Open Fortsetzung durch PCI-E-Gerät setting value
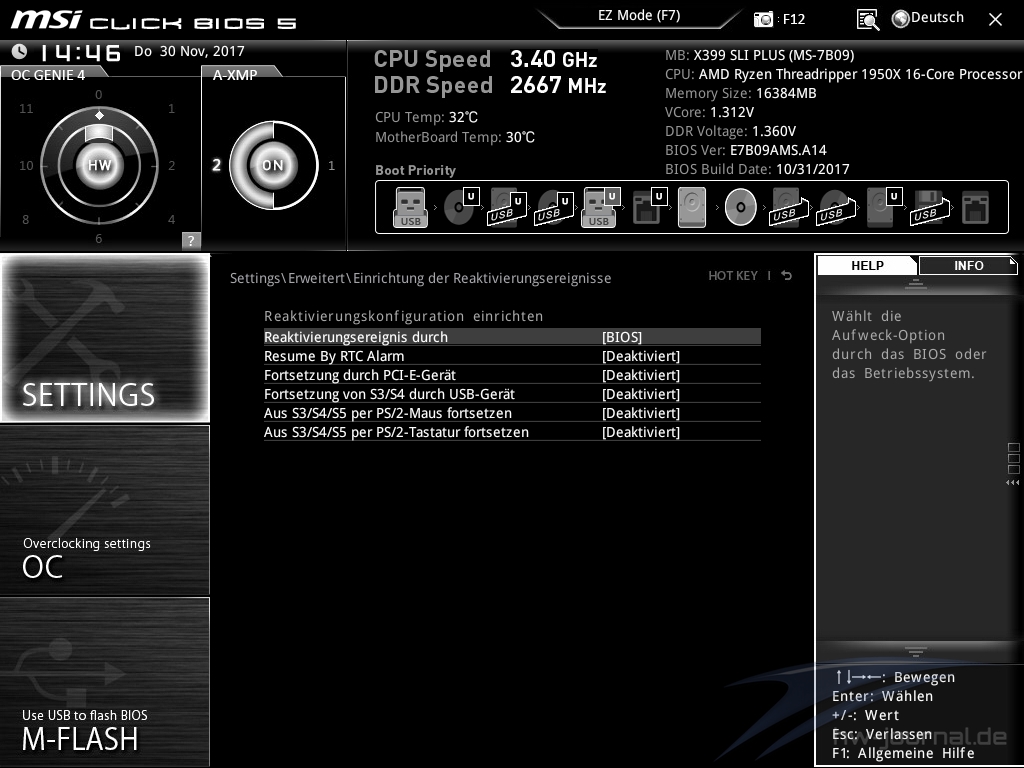Screen dimensions: 1024x768 tap(640, 375)
